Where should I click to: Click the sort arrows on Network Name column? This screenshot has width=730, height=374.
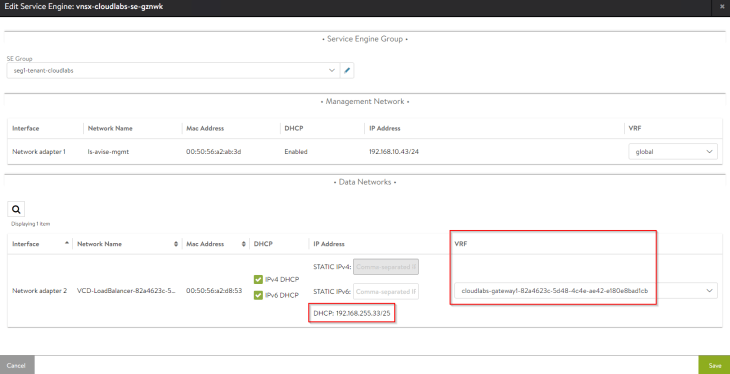tap(176, 244)
